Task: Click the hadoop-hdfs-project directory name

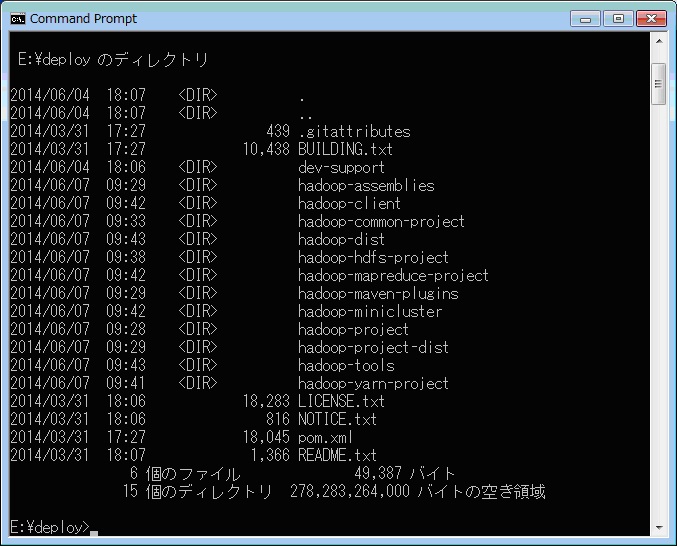Action: [373, 257]
